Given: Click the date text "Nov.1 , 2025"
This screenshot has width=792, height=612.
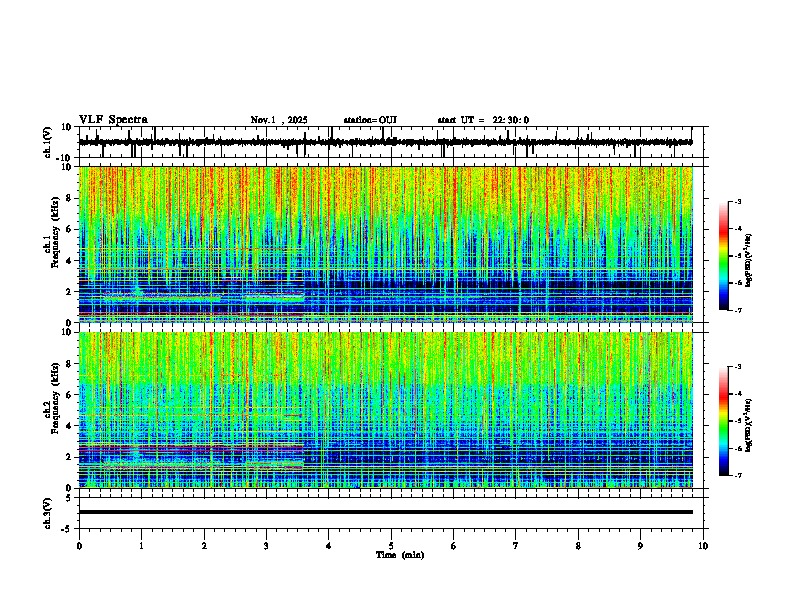Looking at the screenshot, I should click(279, 120).
